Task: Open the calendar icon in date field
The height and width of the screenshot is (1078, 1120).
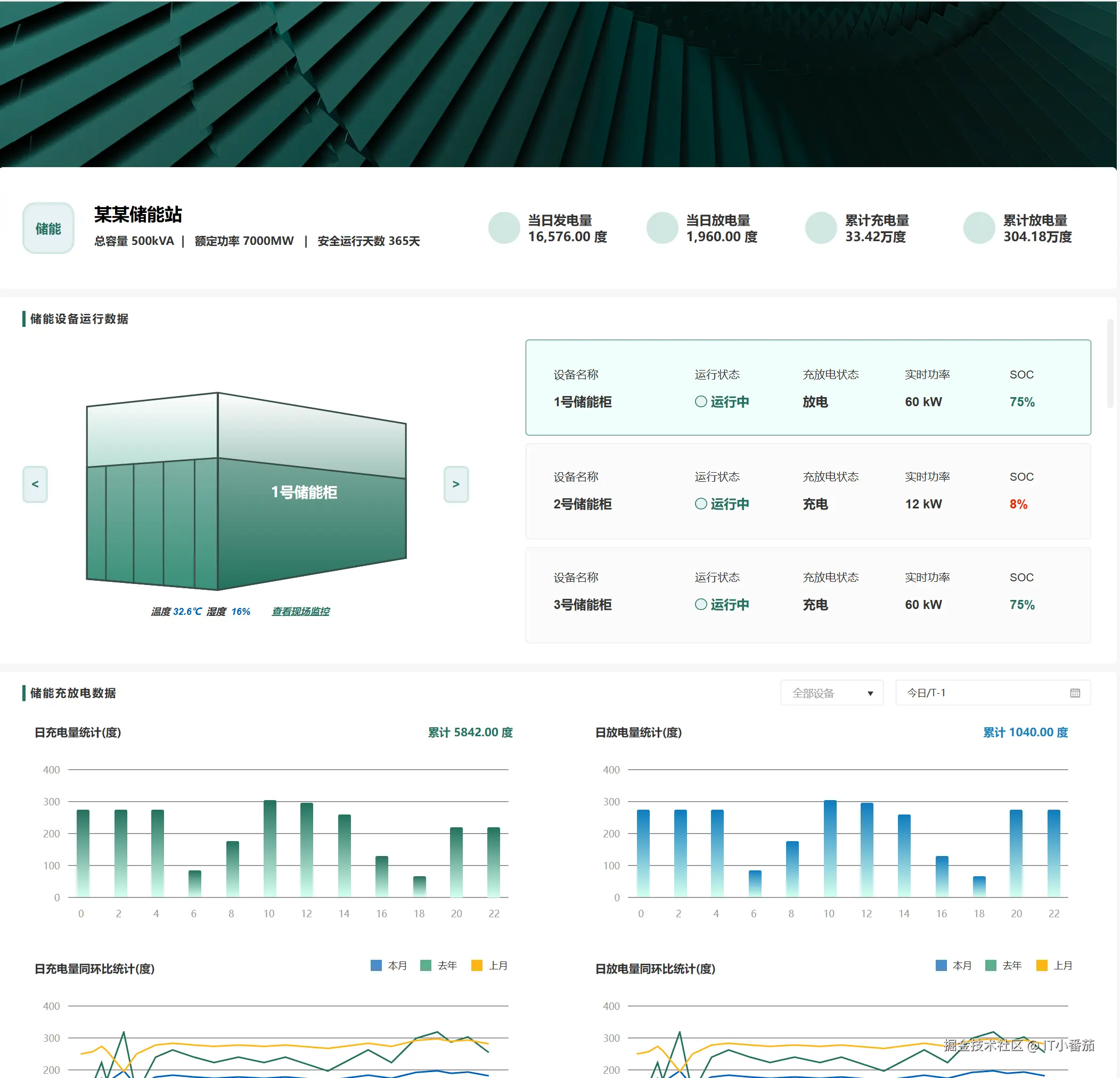Action: [1075, 693]
